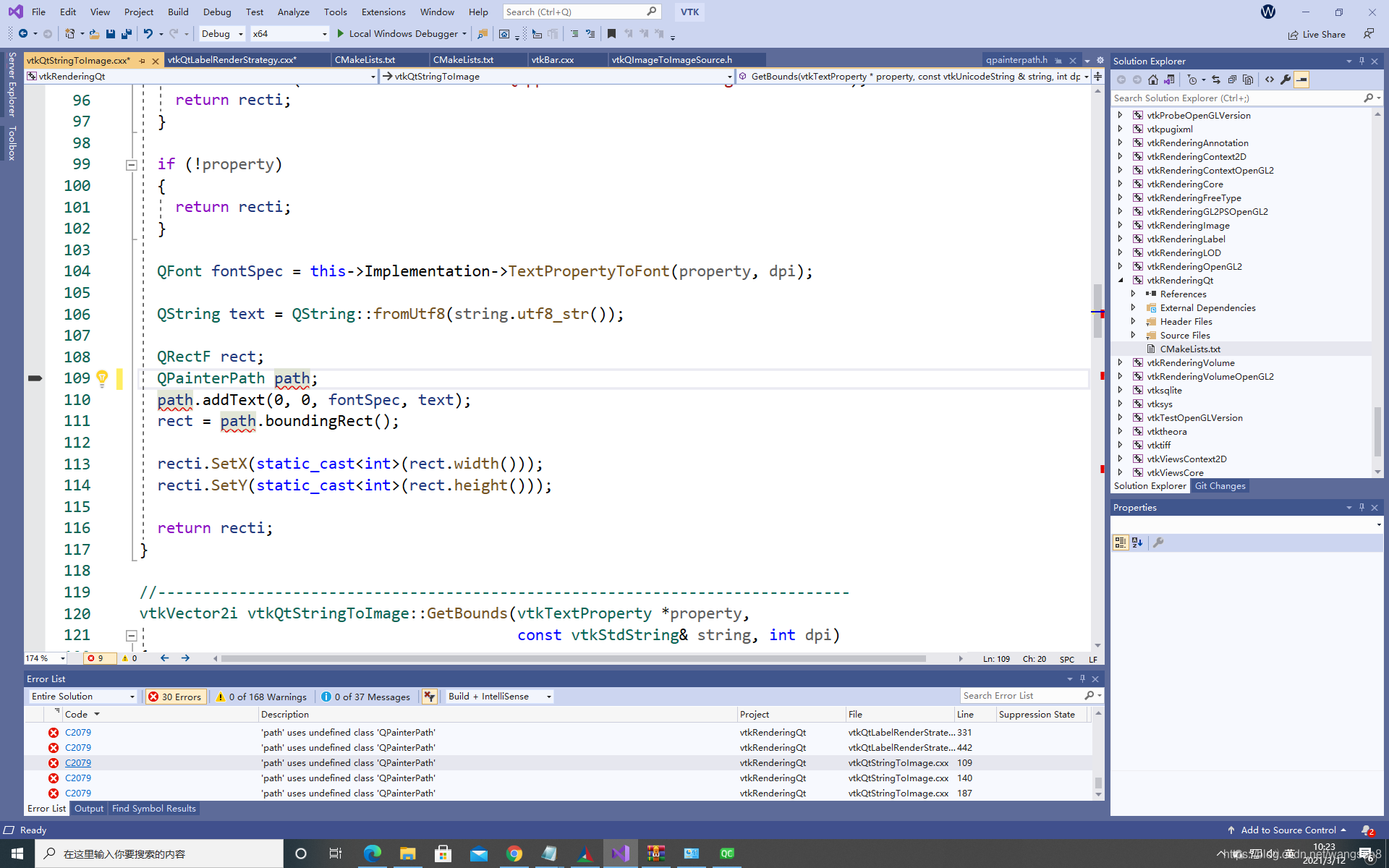Click the lightbulb quick actions icon on line 109
1389x868 pixels.
tap(102, 378)
